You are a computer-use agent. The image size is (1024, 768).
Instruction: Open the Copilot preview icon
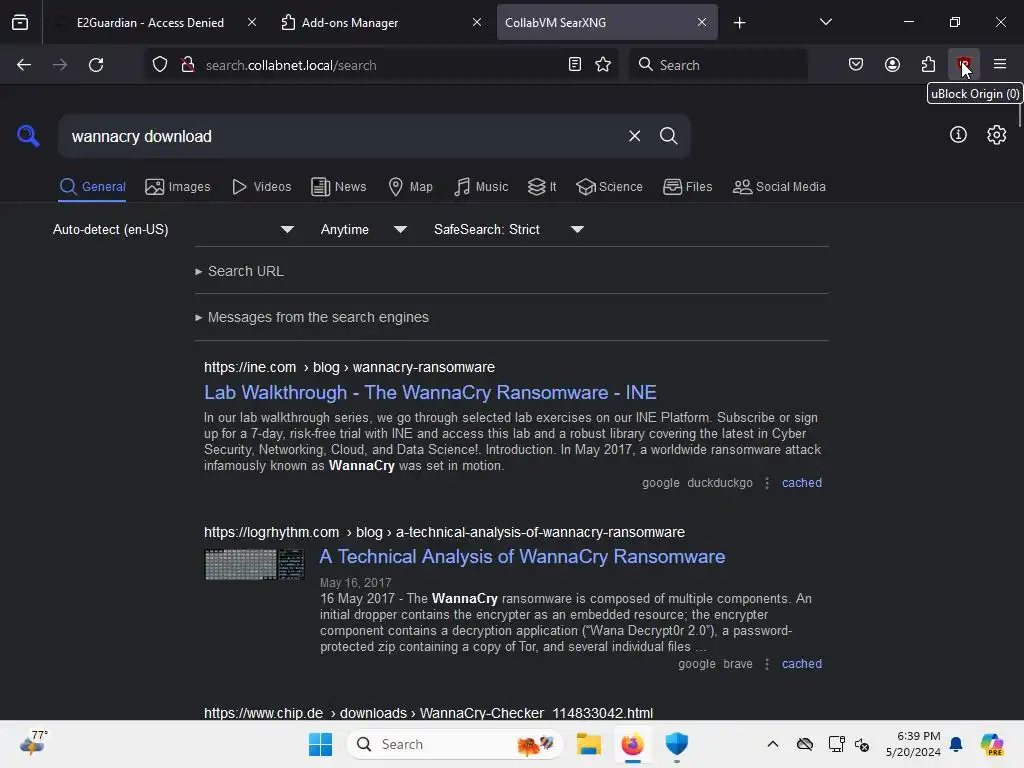[992, 744]
